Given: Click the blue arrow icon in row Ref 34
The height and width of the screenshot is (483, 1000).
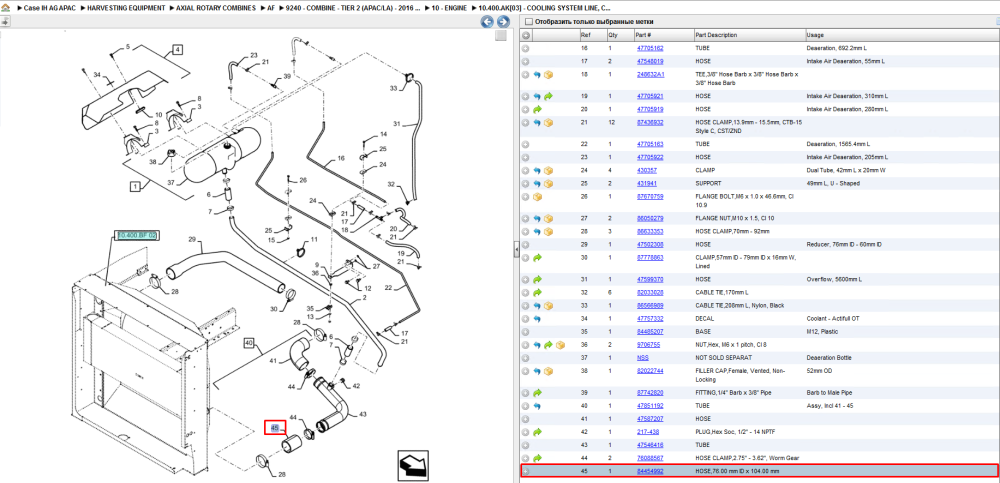Looking at the screenshot, I should (537, 318).
